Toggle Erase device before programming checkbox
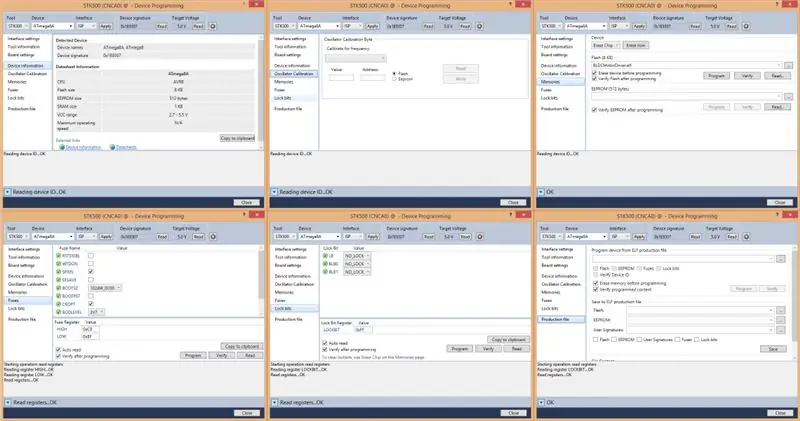Viewport: 800px width, 421px height. [x=594, y=73]
